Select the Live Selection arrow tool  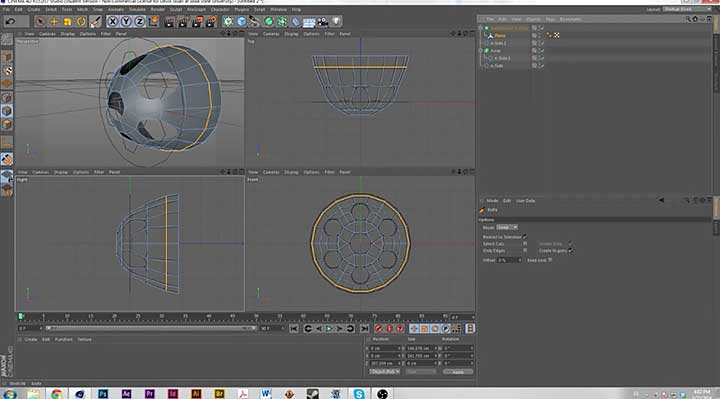[40, 21]
